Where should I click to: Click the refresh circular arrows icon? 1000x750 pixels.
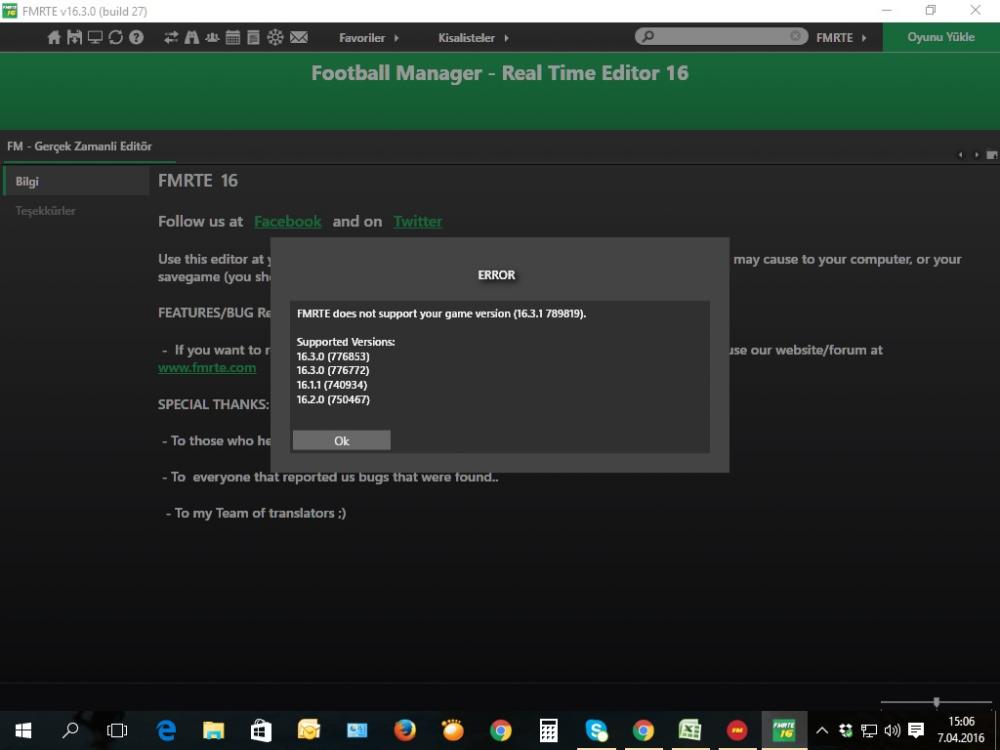(115, 38)
